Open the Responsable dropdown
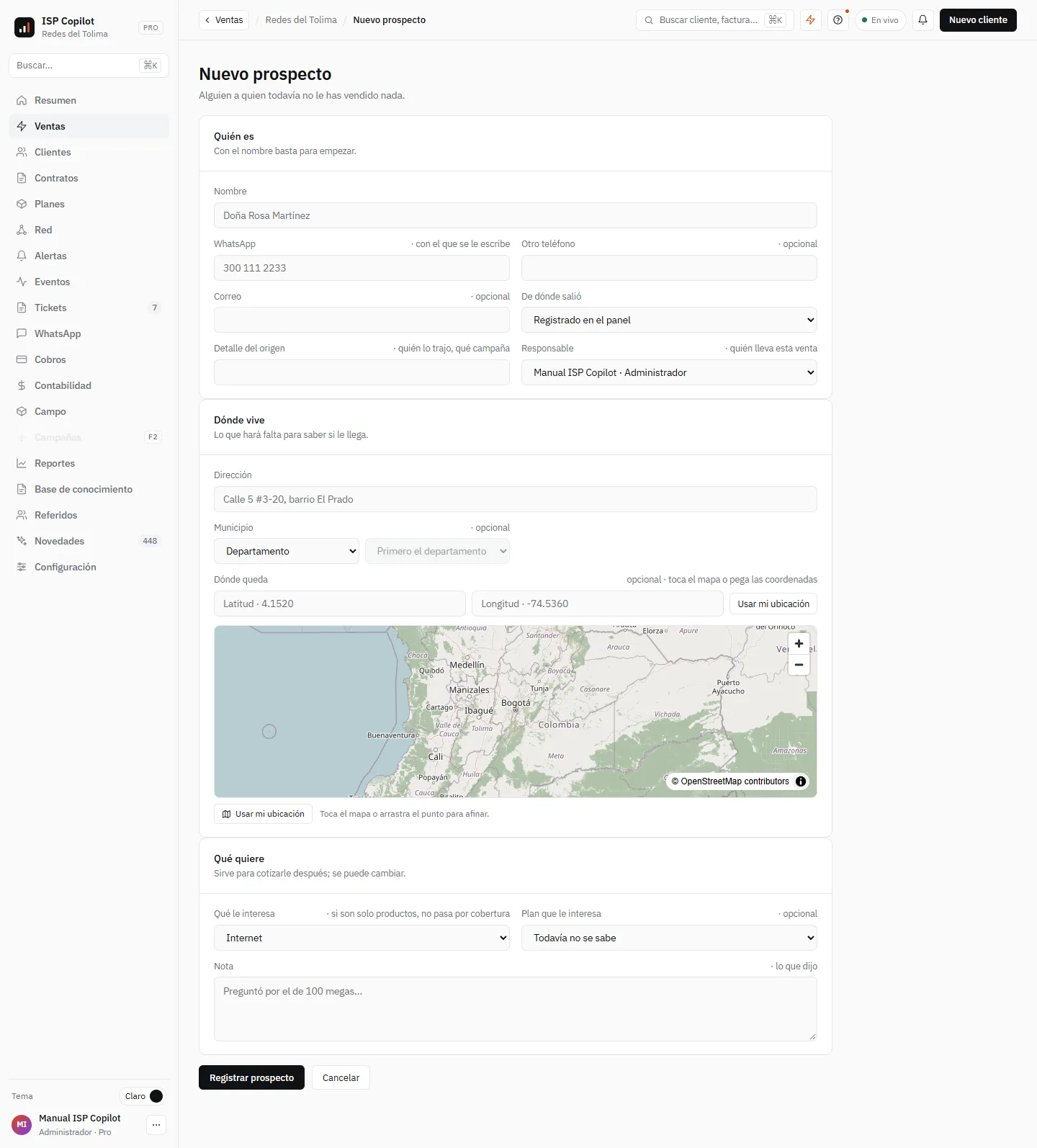This screenshot has height=1148, width=1037. point(669,372)
